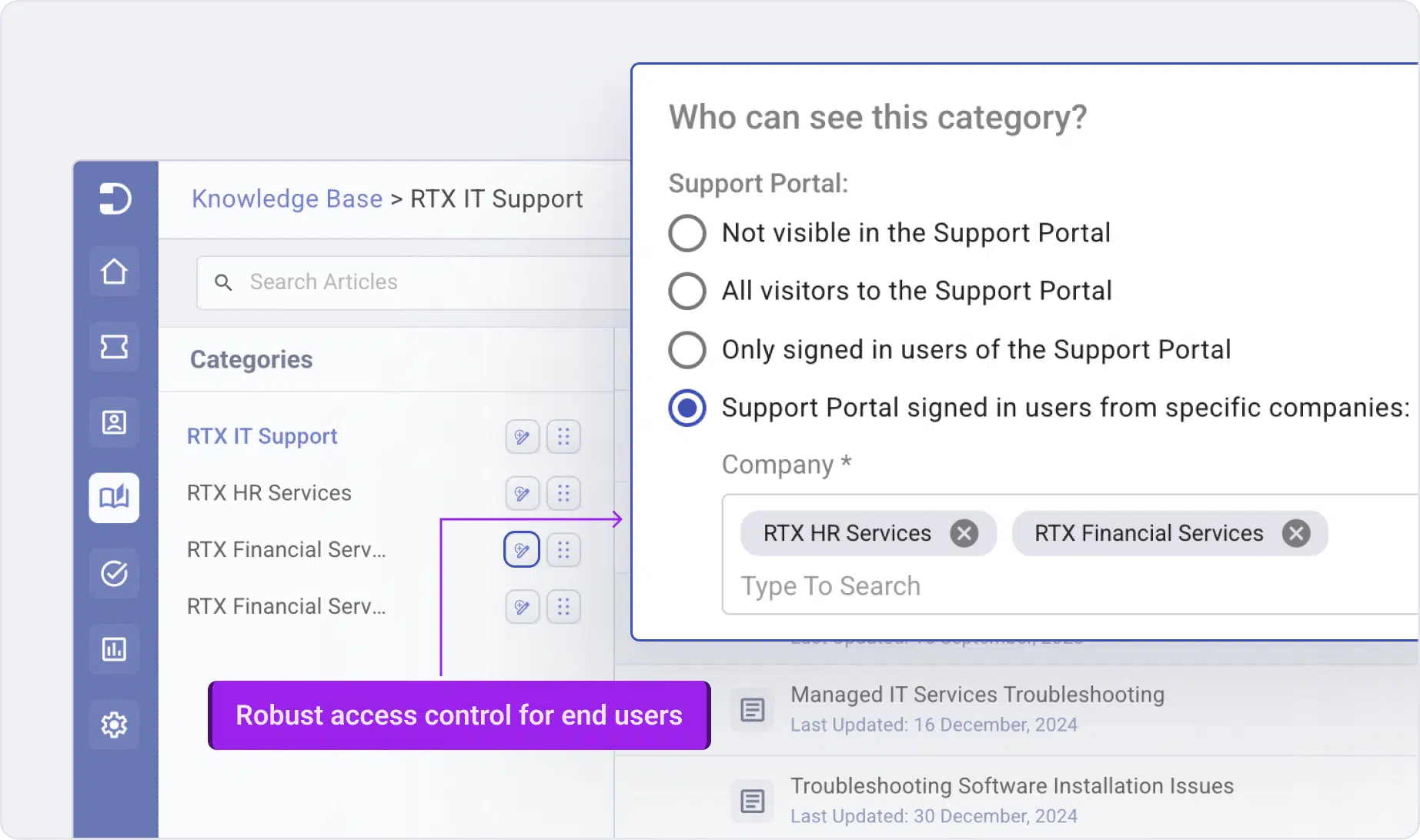Remove RTX Financial Services company tag

1296,533
